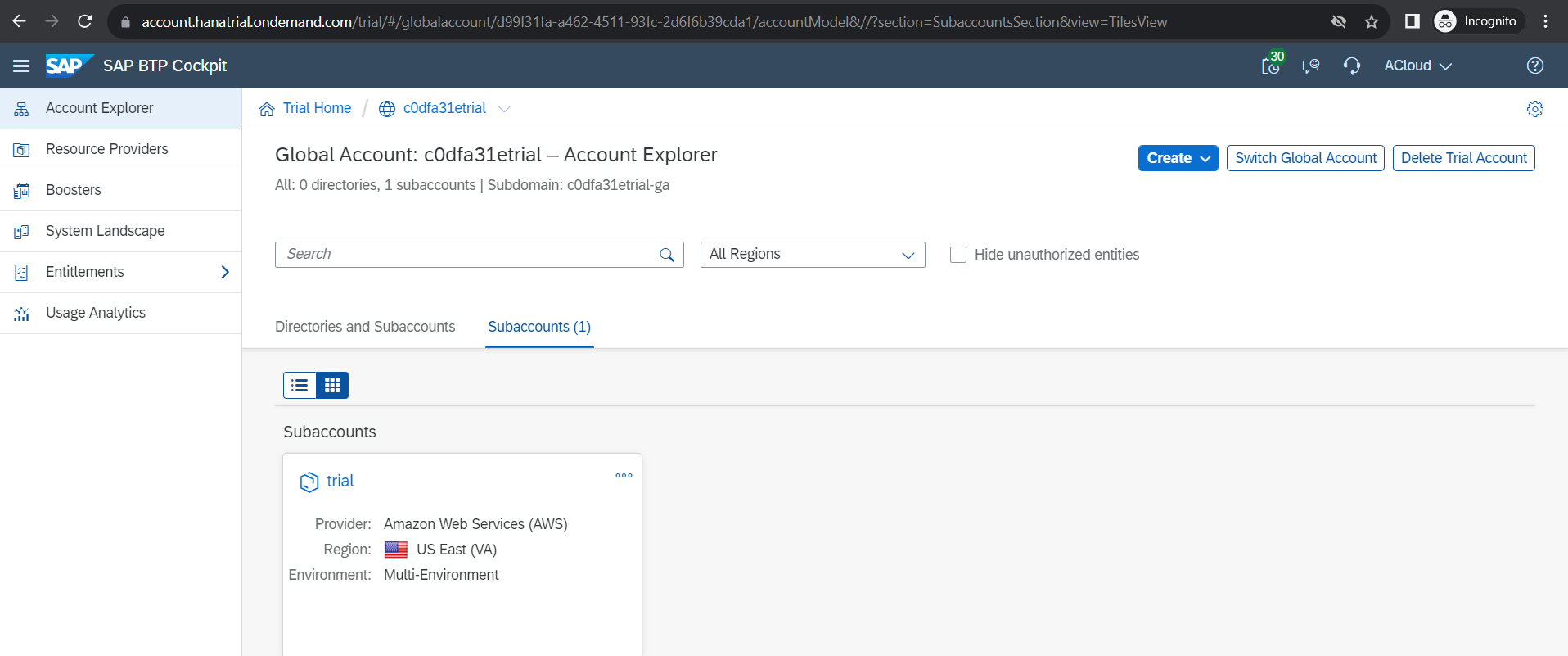The image size is (1568, 656).
Task: Expand the All Regions dropdown
Action: [x=813, y=255]
